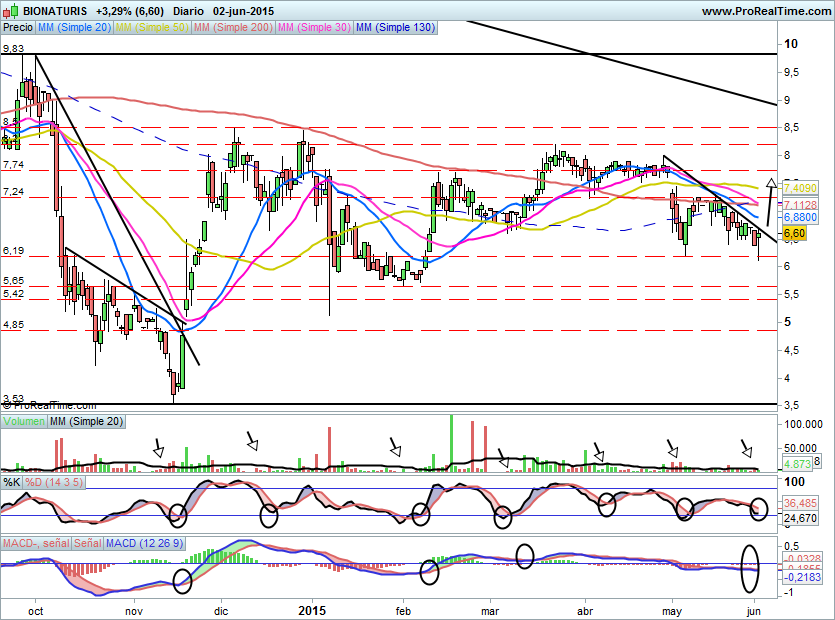
Task: Select the 2015 year marker on time axis
Action: click(313, 610)
